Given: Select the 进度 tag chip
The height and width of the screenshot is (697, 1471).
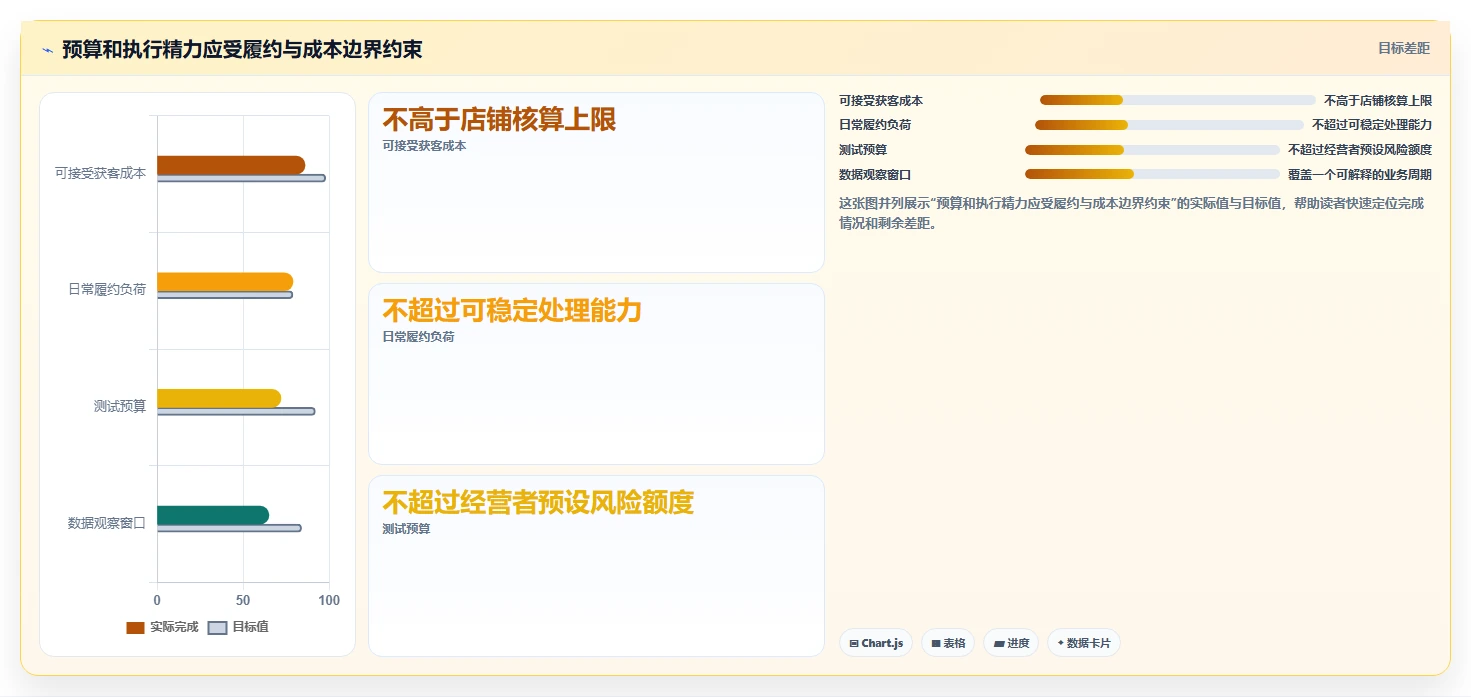Looking at the screenshot, I should coord(1011,643).
